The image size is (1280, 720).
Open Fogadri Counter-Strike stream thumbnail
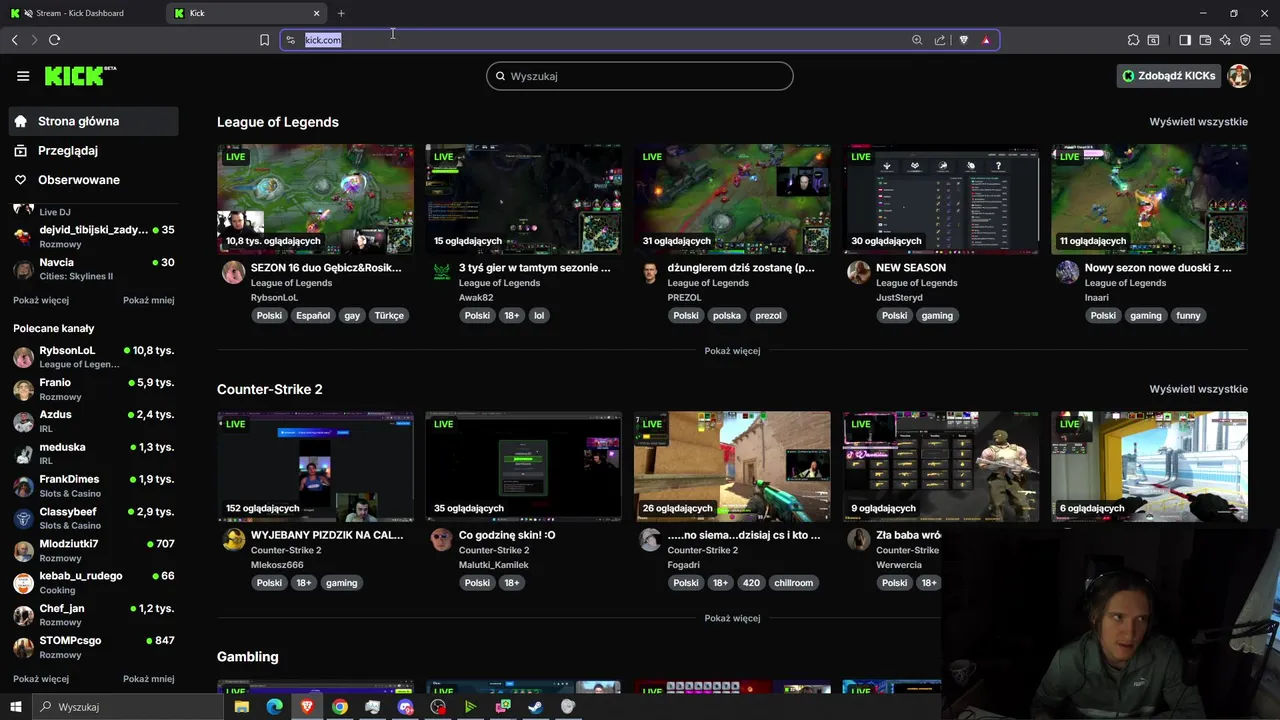[x=732, y=466]
